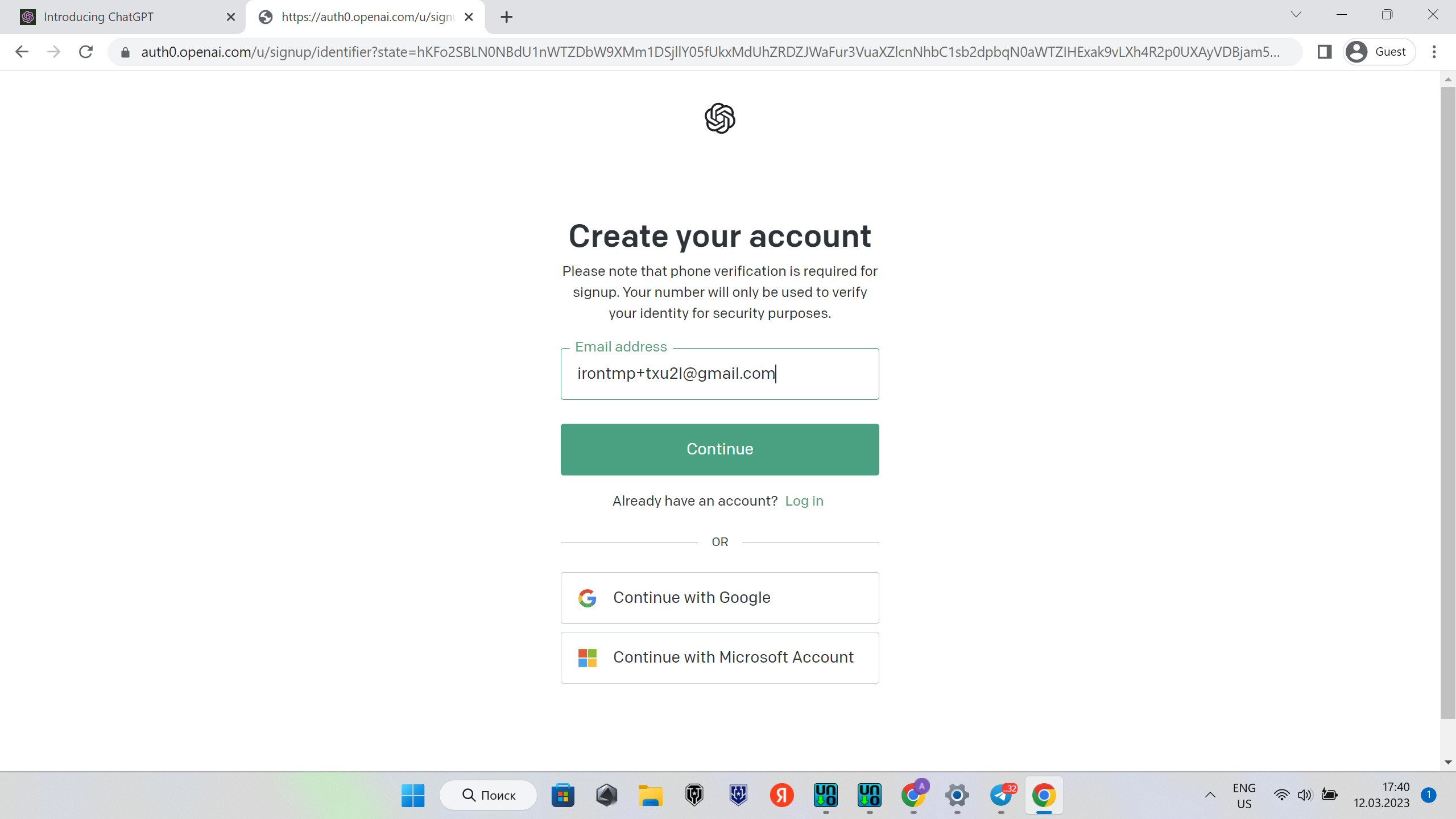Image resolution: width=1456 pixels, height=819 pixels.
Task: Select Continue with Google option
Action: click(720, 597)
